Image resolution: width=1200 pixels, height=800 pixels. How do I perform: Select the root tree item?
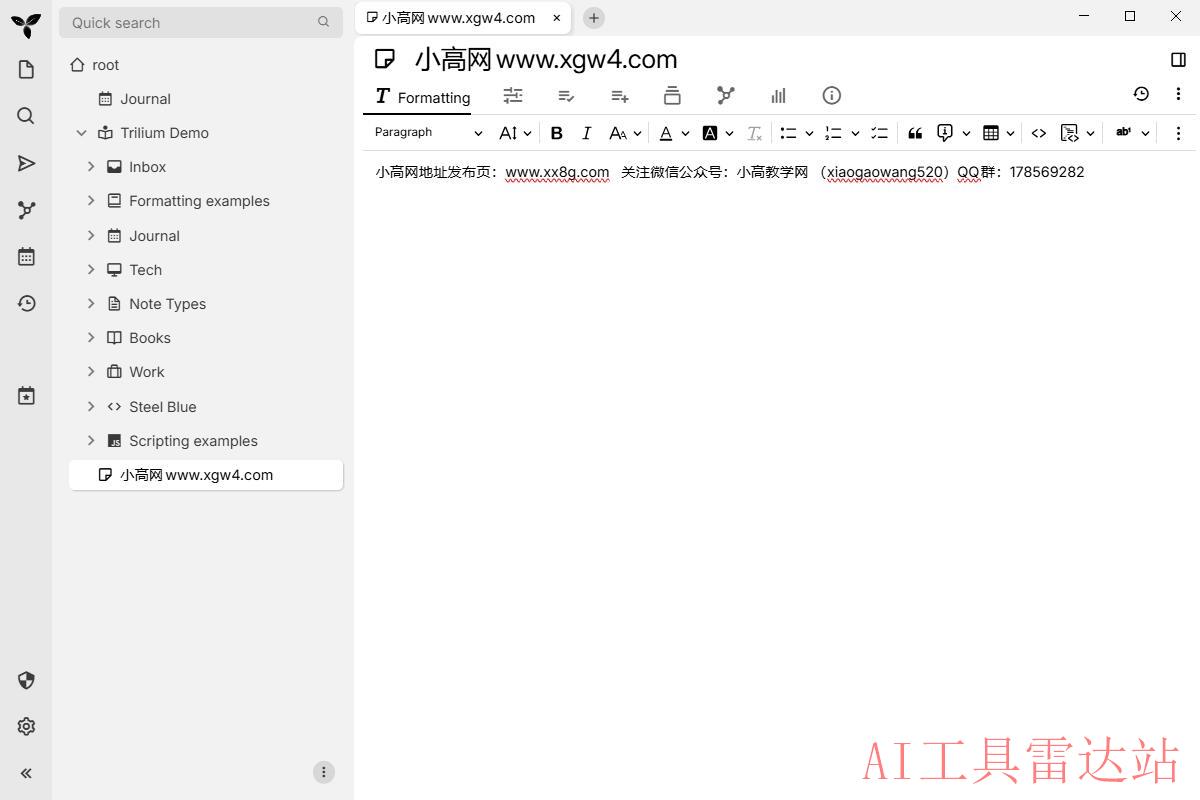tap(205, 65)
